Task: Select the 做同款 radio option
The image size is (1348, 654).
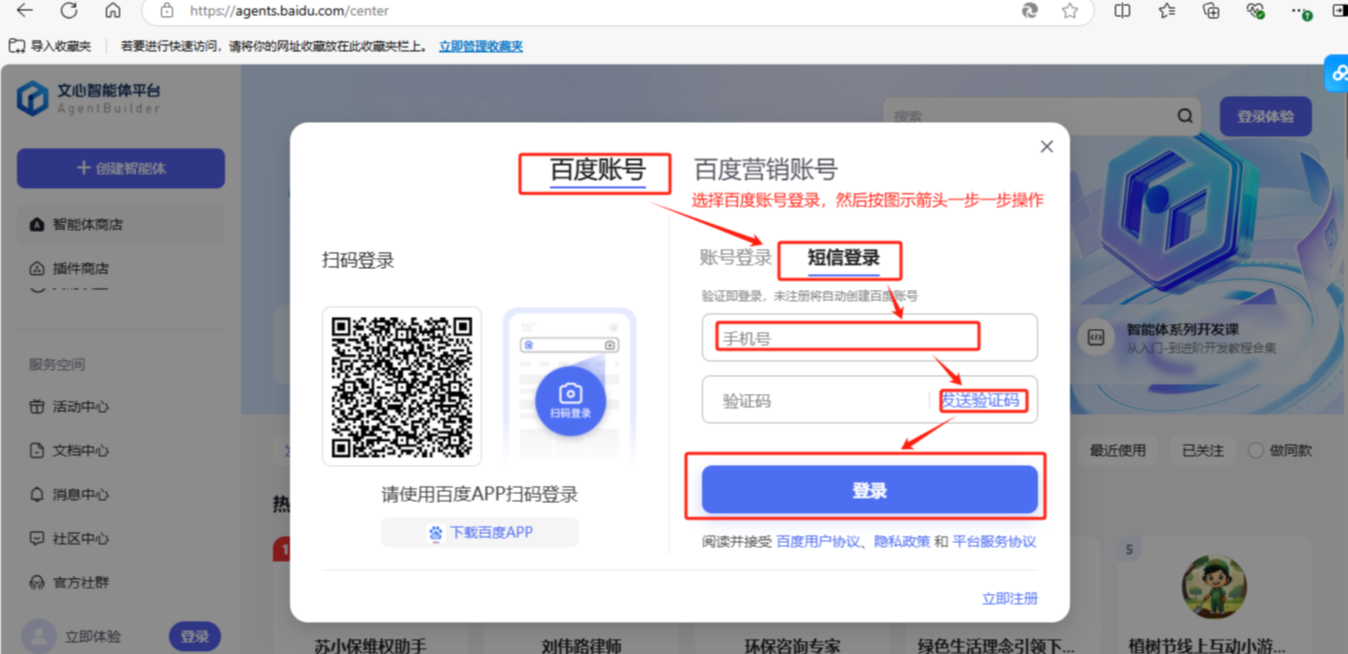Action: (1256, 451)
